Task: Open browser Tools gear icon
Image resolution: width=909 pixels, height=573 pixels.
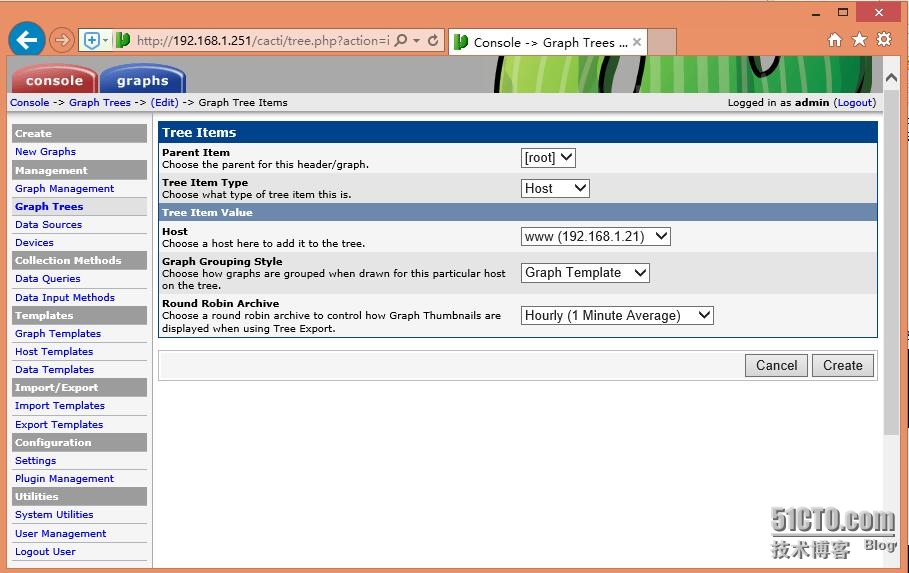Action: coord(884,39)
